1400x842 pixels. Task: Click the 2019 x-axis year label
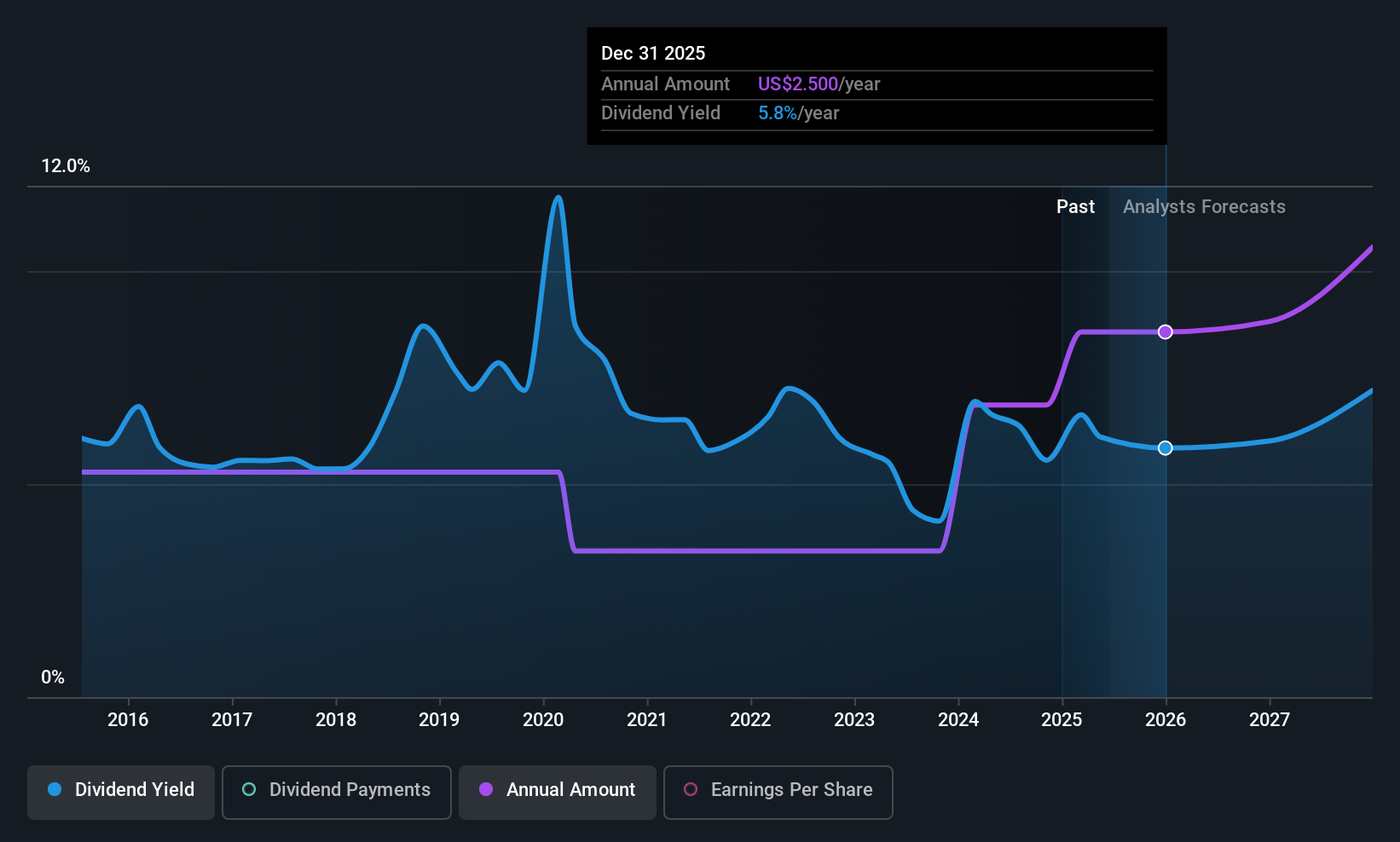439,720
